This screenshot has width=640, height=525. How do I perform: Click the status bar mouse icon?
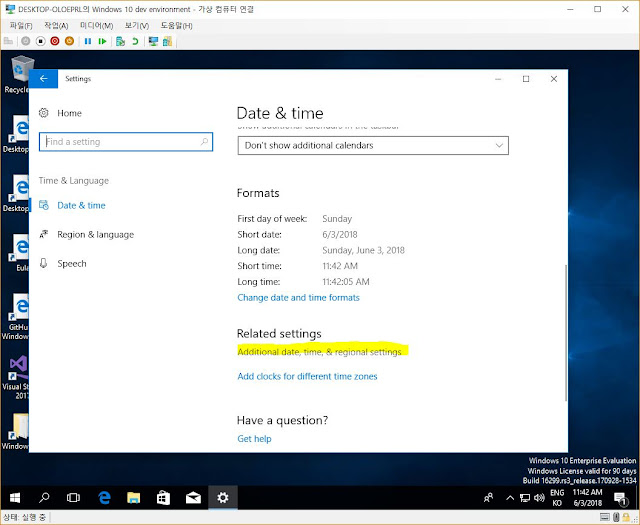(x=616, y=518)
